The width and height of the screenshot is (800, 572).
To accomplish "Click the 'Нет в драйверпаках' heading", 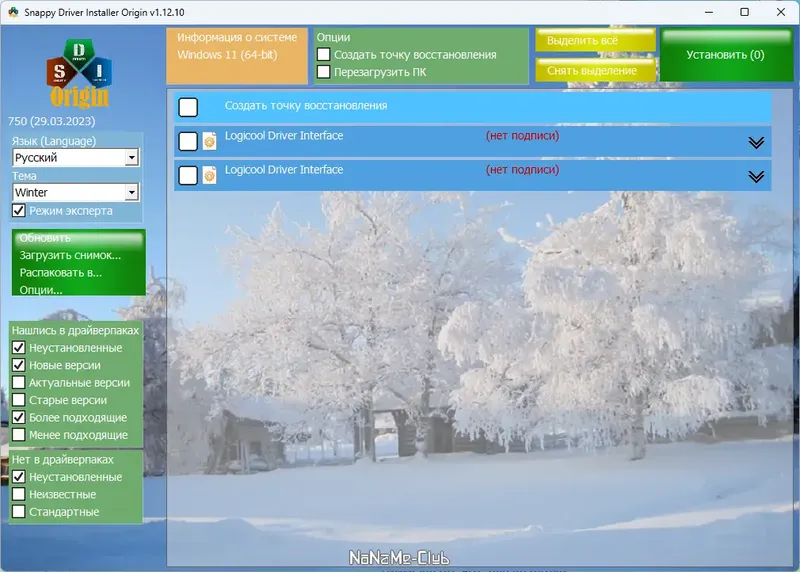I will pyautogui.click(x=63, y=459).
